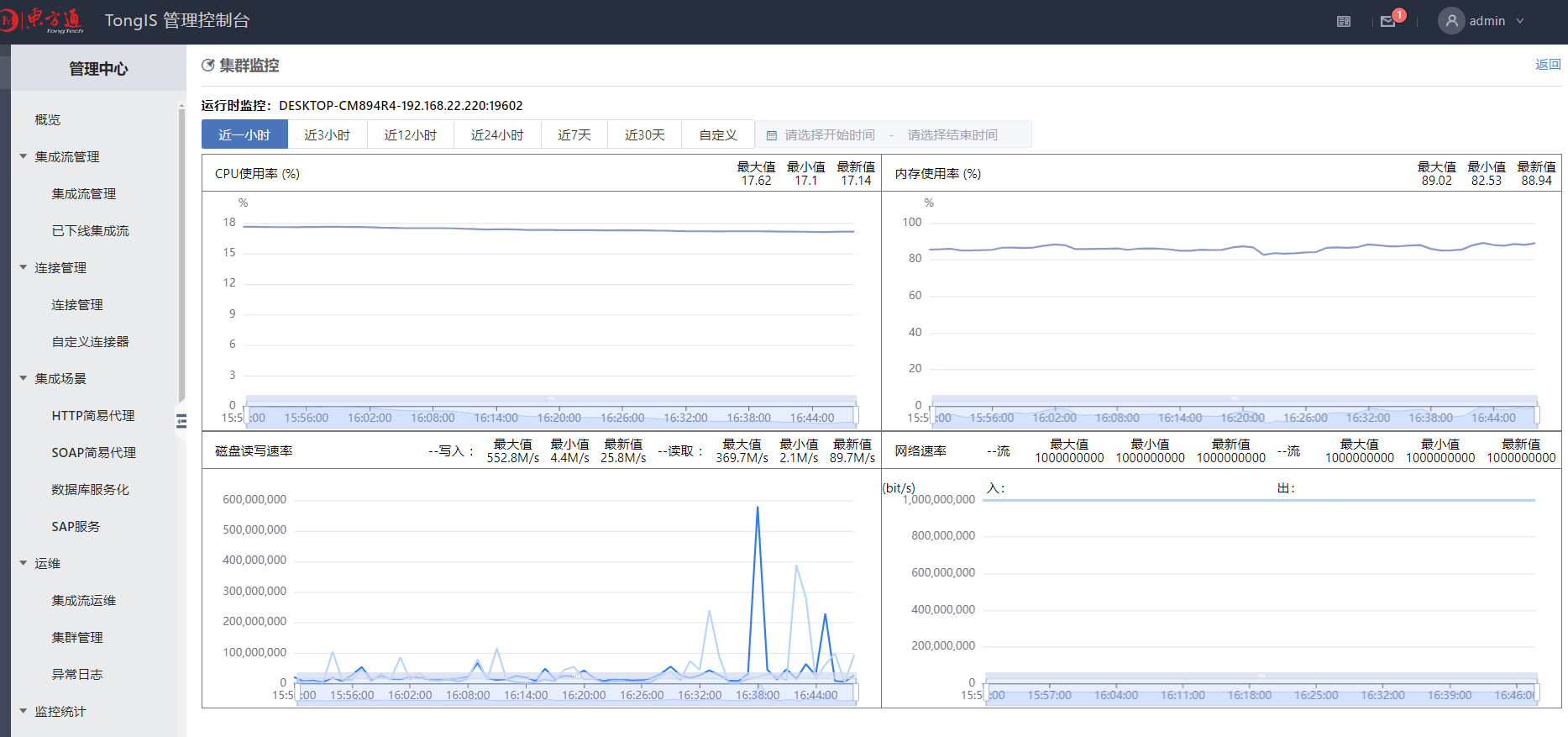The image size is (1568, 737).
Task: Click the admin user avatar
Action: coord(1451,21)
